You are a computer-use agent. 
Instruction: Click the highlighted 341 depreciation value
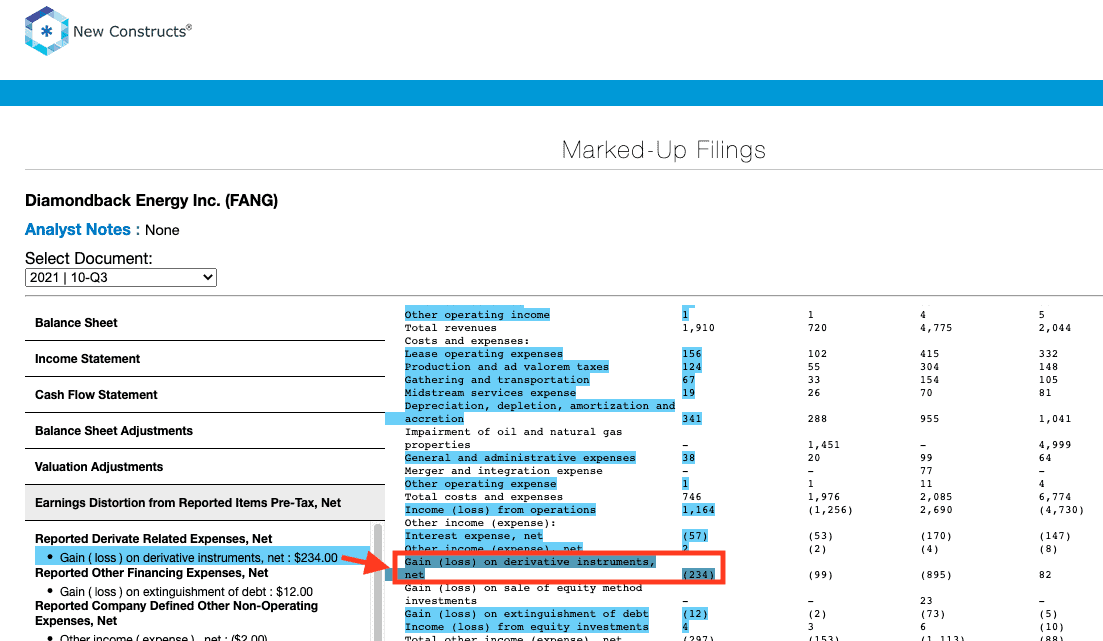(691, 418)
